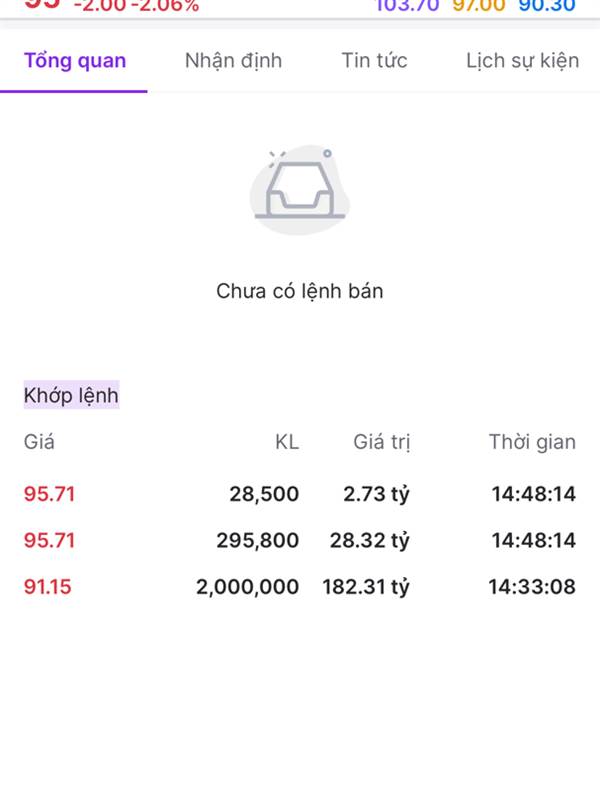Select the 14:33:08 timestamp
Viewport: 600px width, 800px height.
532,587
